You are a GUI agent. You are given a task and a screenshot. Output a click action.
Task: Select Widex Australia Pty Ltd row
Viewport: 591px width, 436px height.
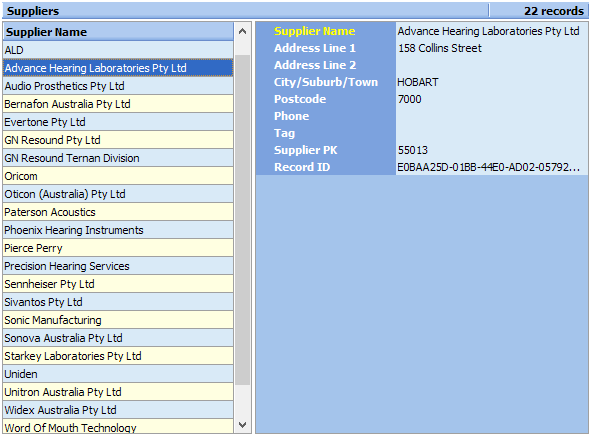118,410
